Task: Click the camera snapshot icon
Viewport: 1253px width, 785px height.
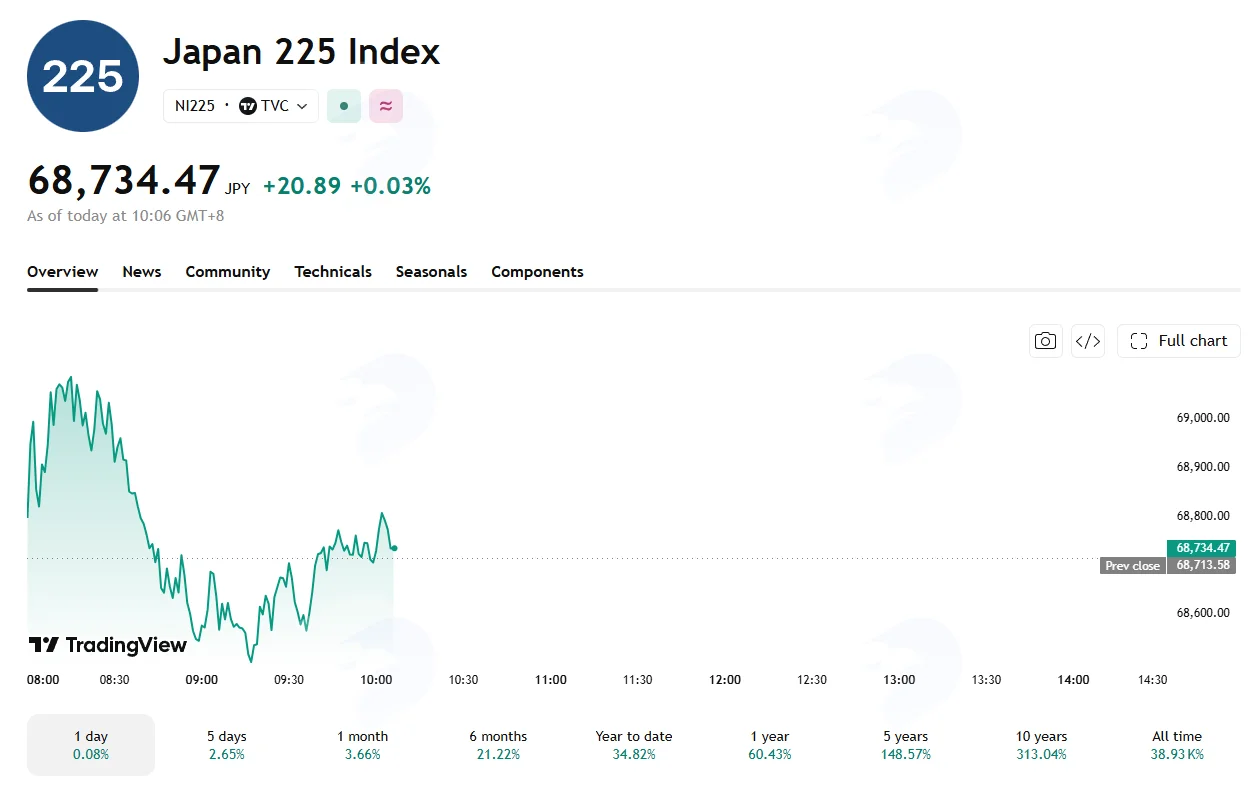Action: point(1046,341)
